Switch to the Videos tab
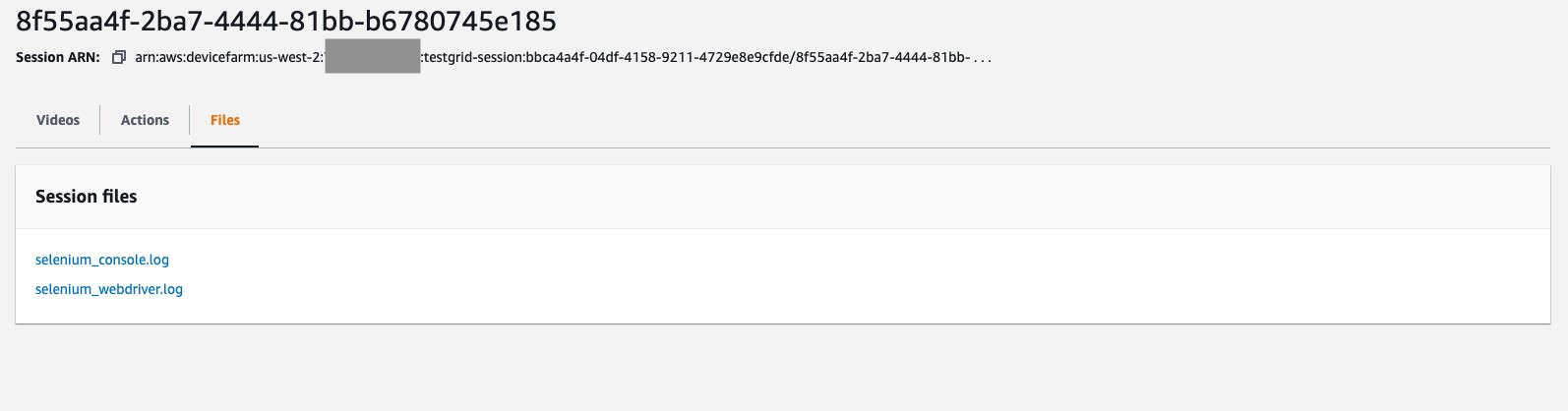This screenshot has width=1568, height=411. click(58, 120)
